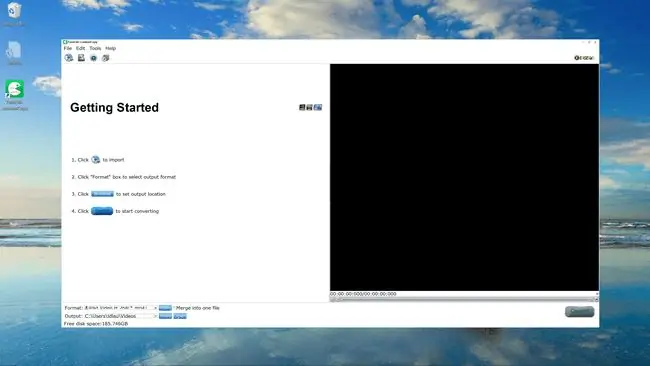The height and width of the screenshot is (366, 650).
Task: Click the first view-mode icon beside Getting Started
Action: (302, 107)
